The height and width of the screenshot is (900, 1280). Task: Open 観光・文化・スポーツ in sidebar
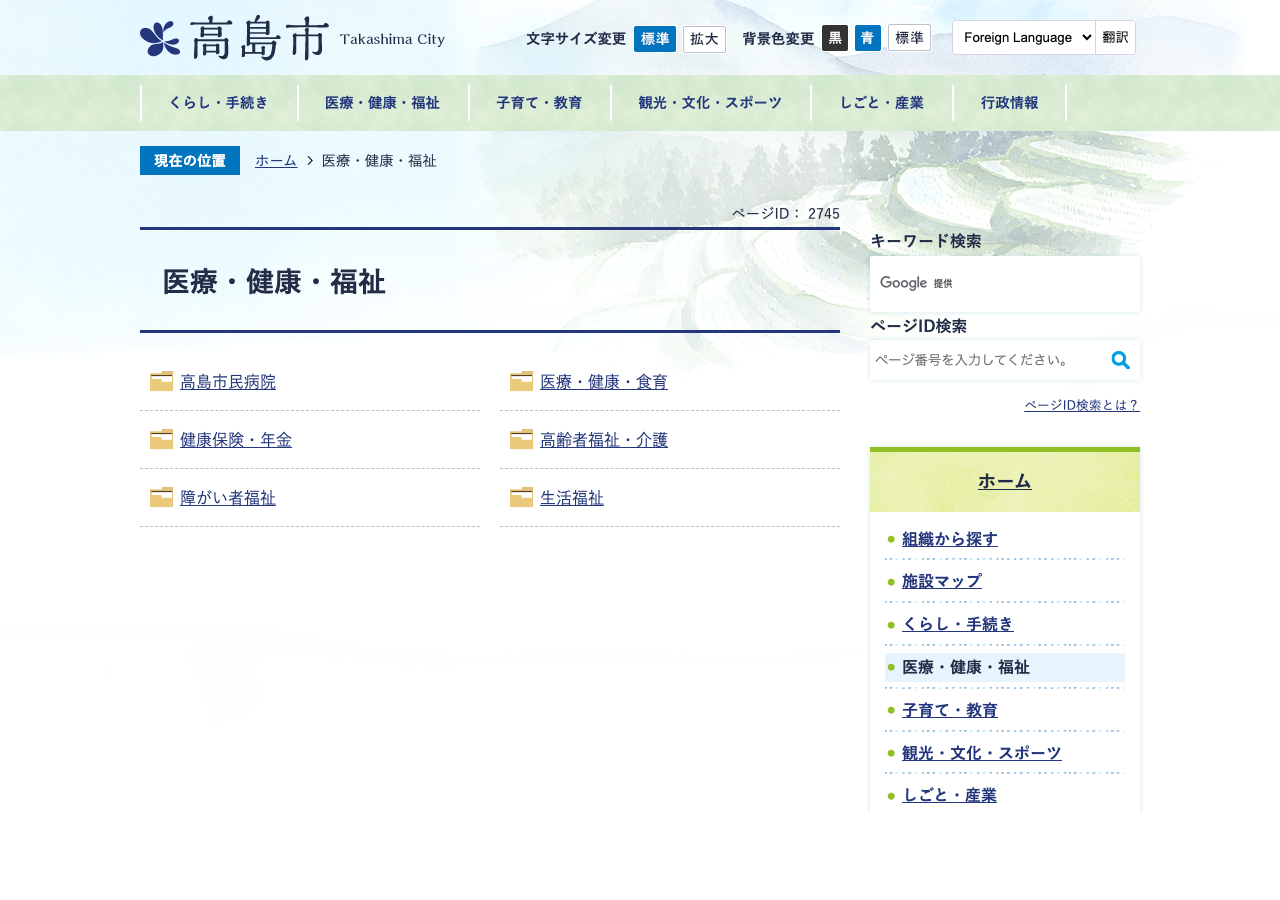pos(982,753)
